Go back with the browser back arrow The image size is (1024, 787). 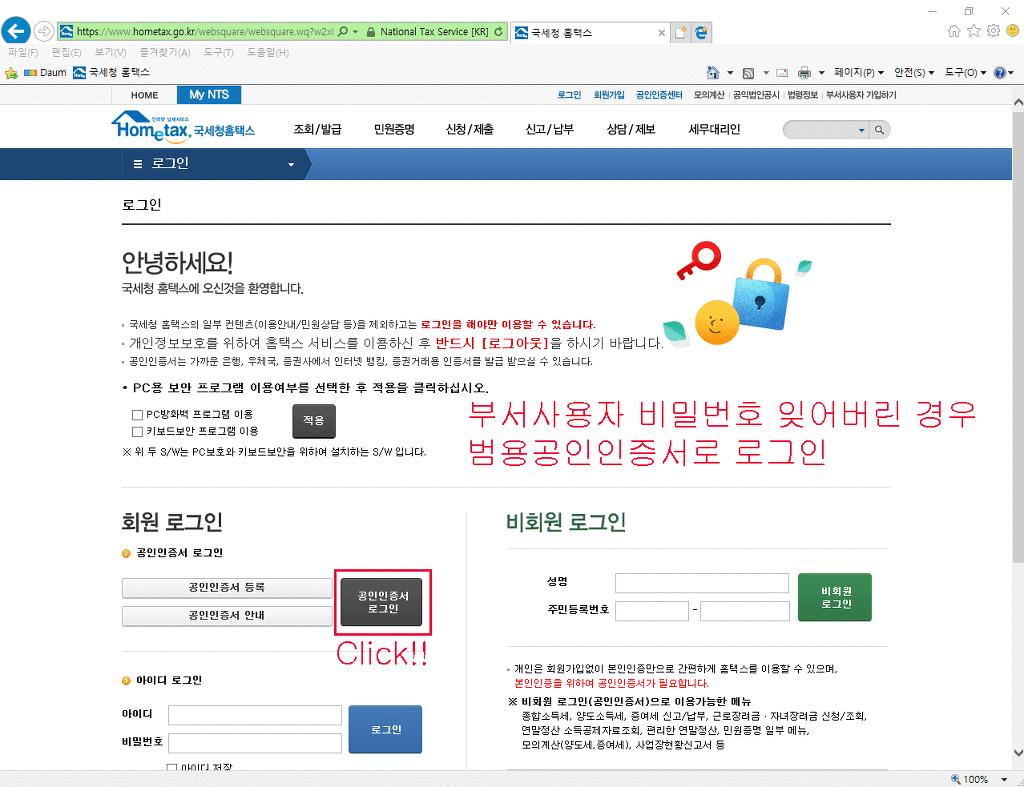coord(16,31)
